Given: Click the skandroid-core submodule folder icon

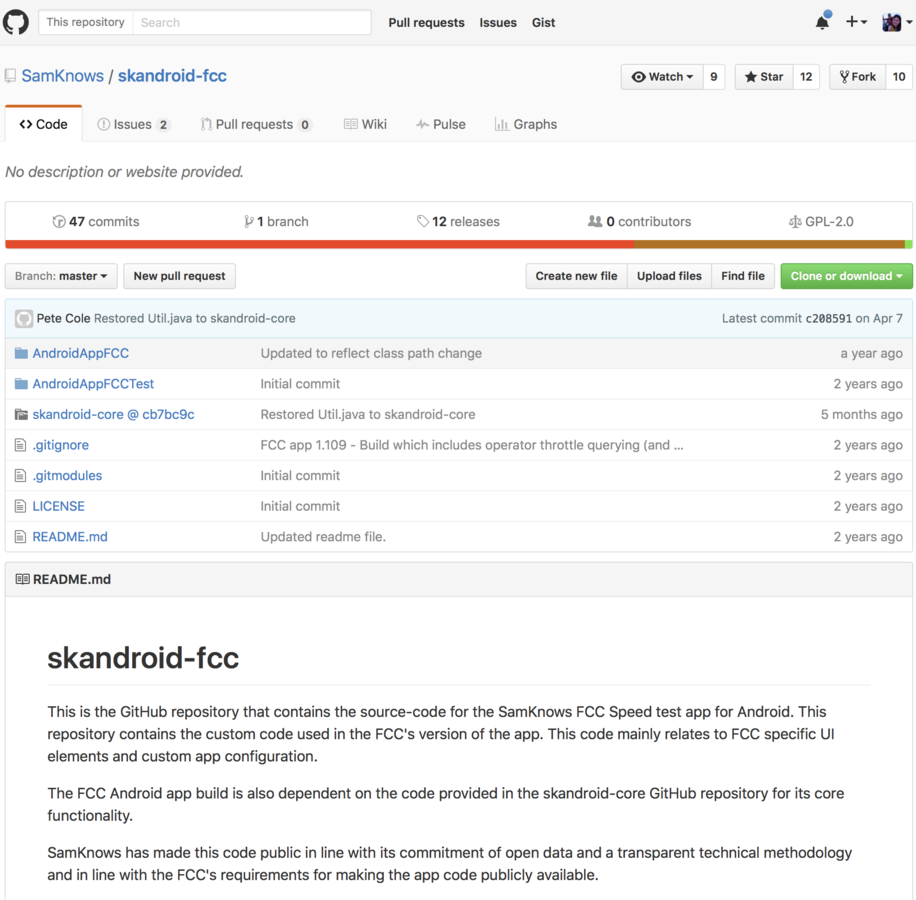Looking at the screenshot, I should click(x=21, y=414).
